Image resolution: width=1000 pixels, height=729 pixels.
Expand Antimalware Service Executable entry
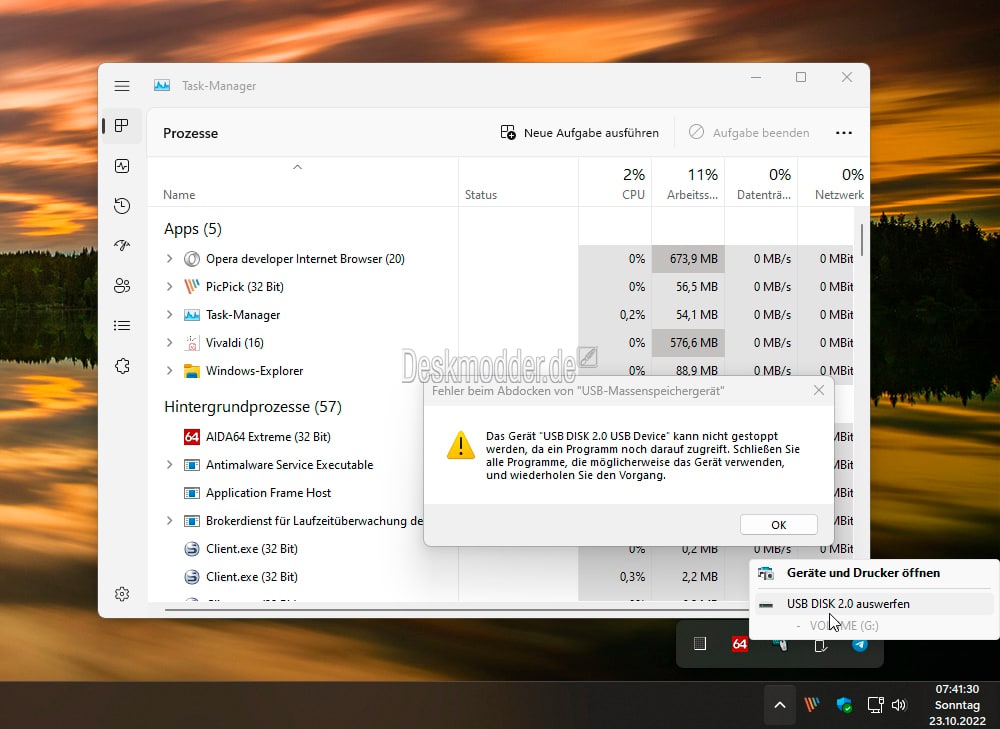169,465
